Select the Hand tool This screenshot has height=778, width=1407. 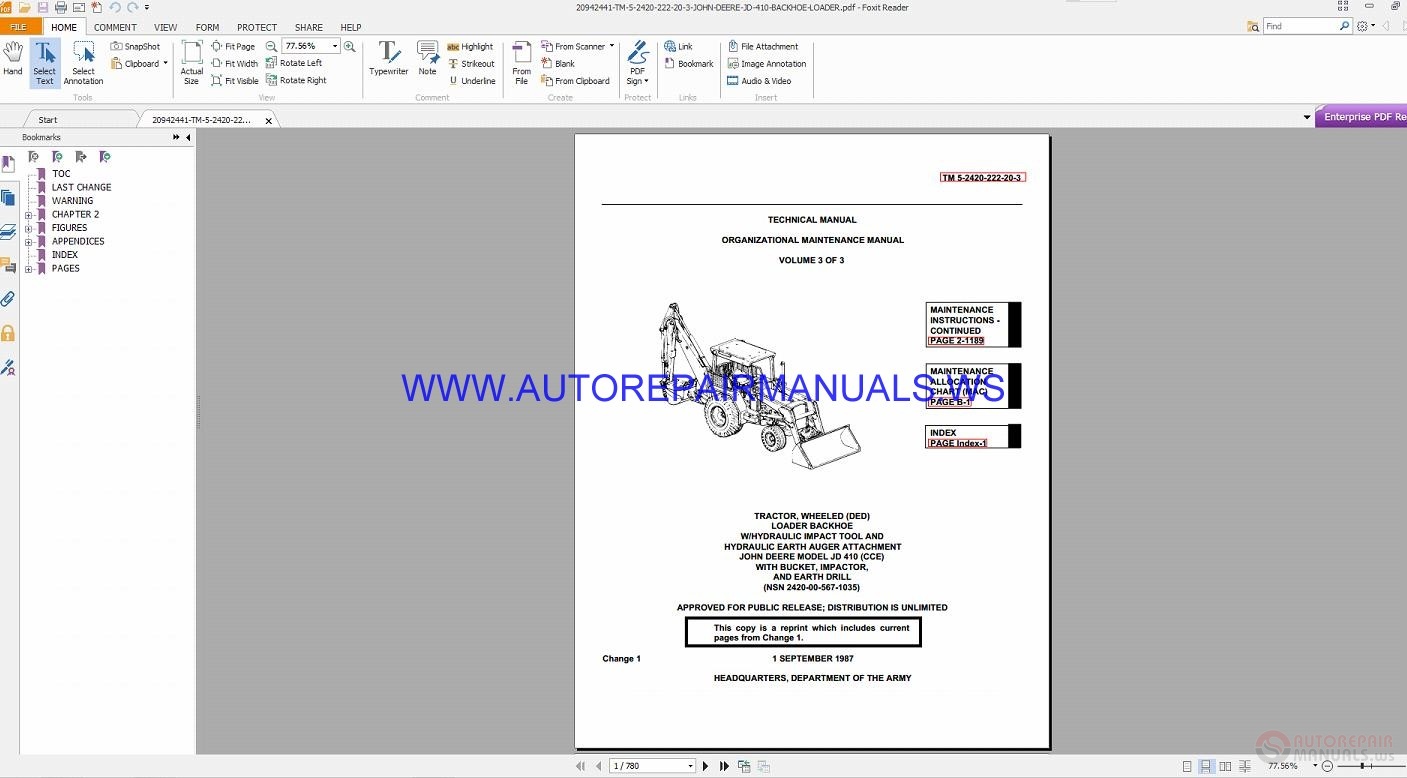[x=13, y=59]
